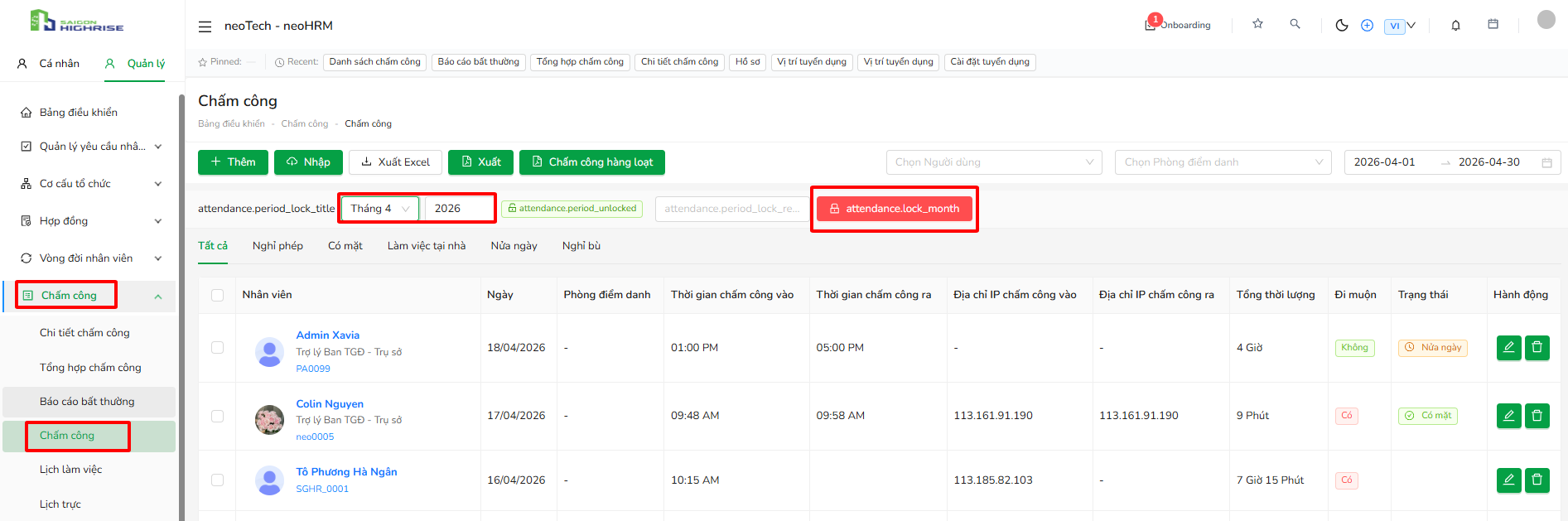The image size is (1568, 521).
Task: Click the red attendance.lock_month button
Action: pyautogui.click(x=895, y=209)
